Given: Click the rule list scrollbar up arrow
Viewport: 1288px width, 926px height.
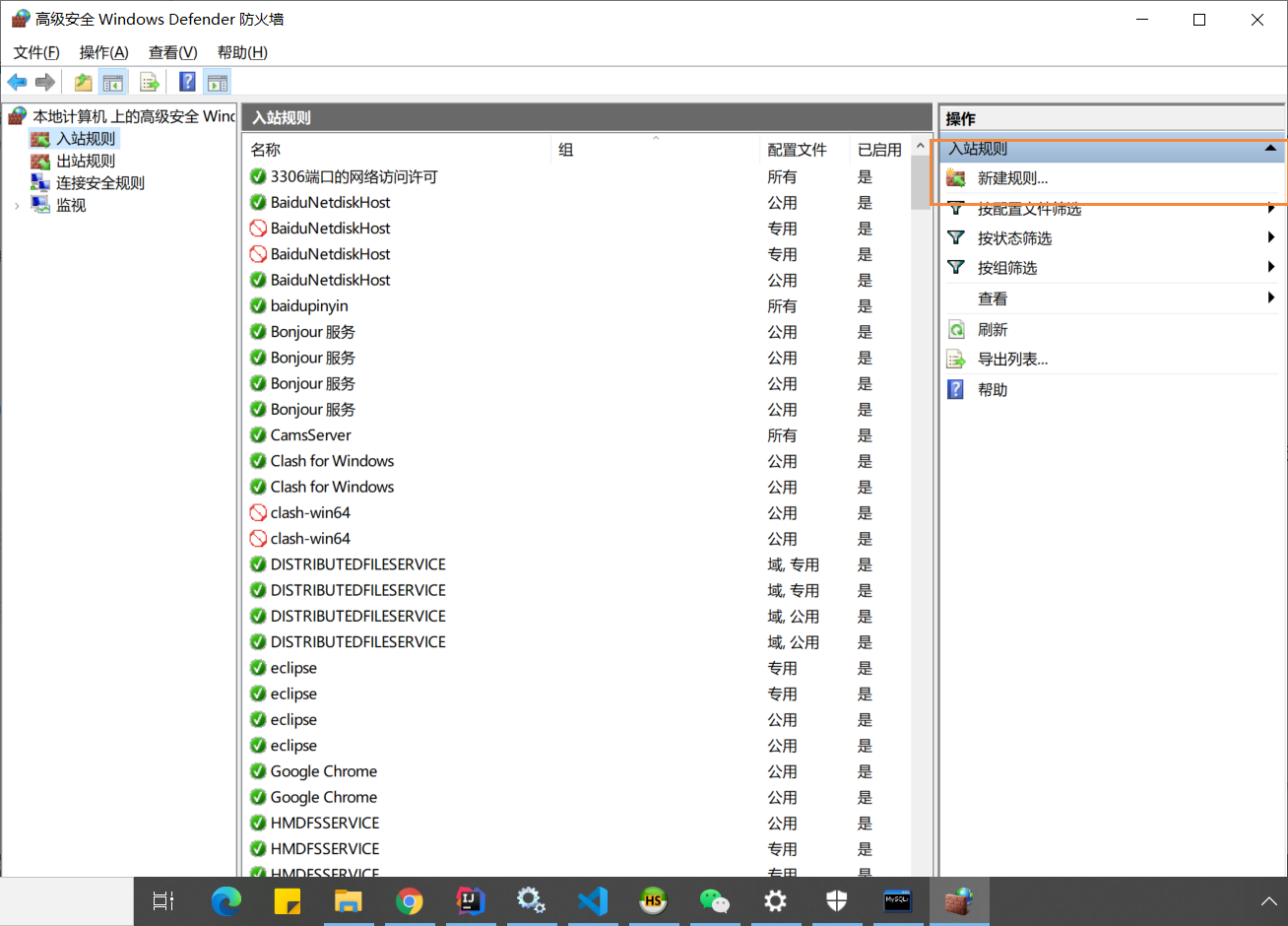Looking at the screenshot, I should click(921, 148).
